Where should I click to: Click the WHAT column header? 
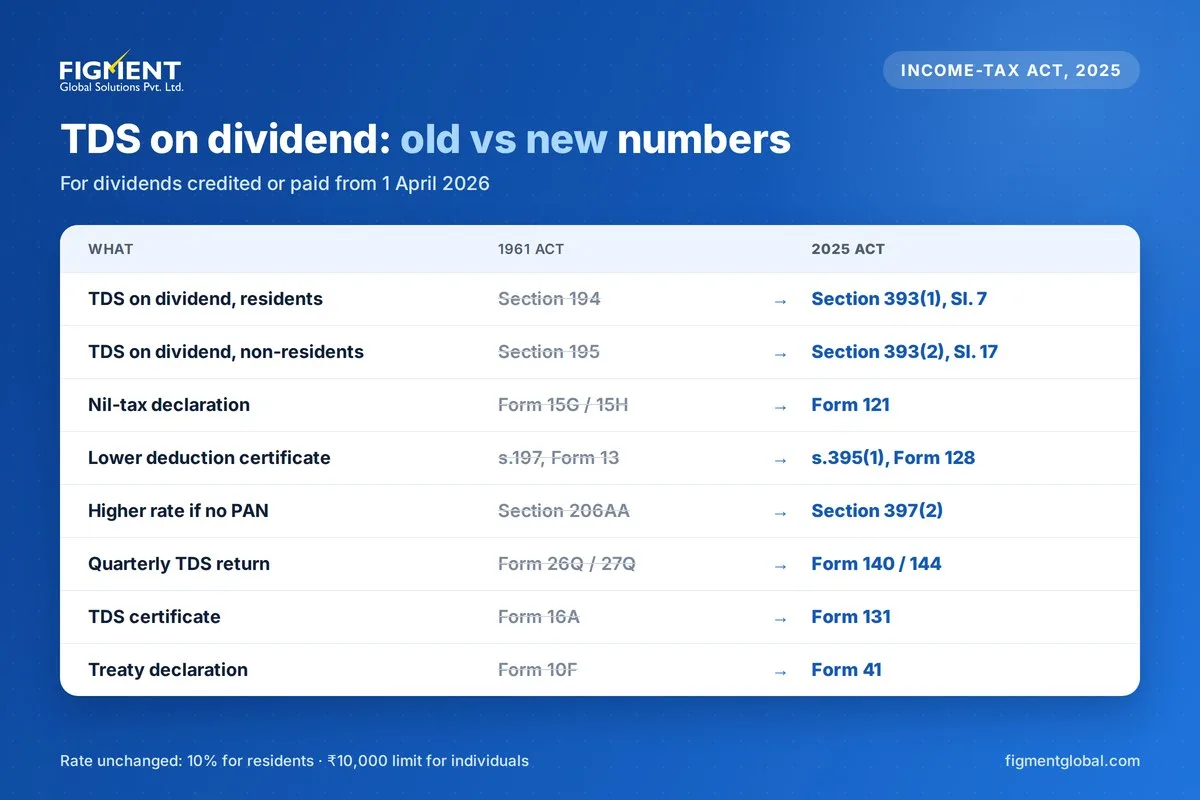click(x=110, y=249)
